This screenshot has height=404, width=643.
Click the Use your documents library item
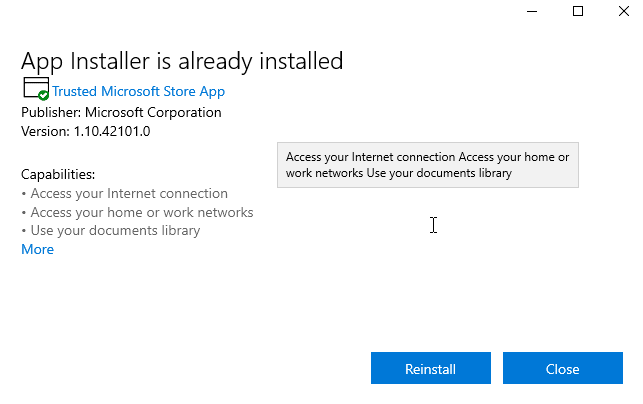115,230
